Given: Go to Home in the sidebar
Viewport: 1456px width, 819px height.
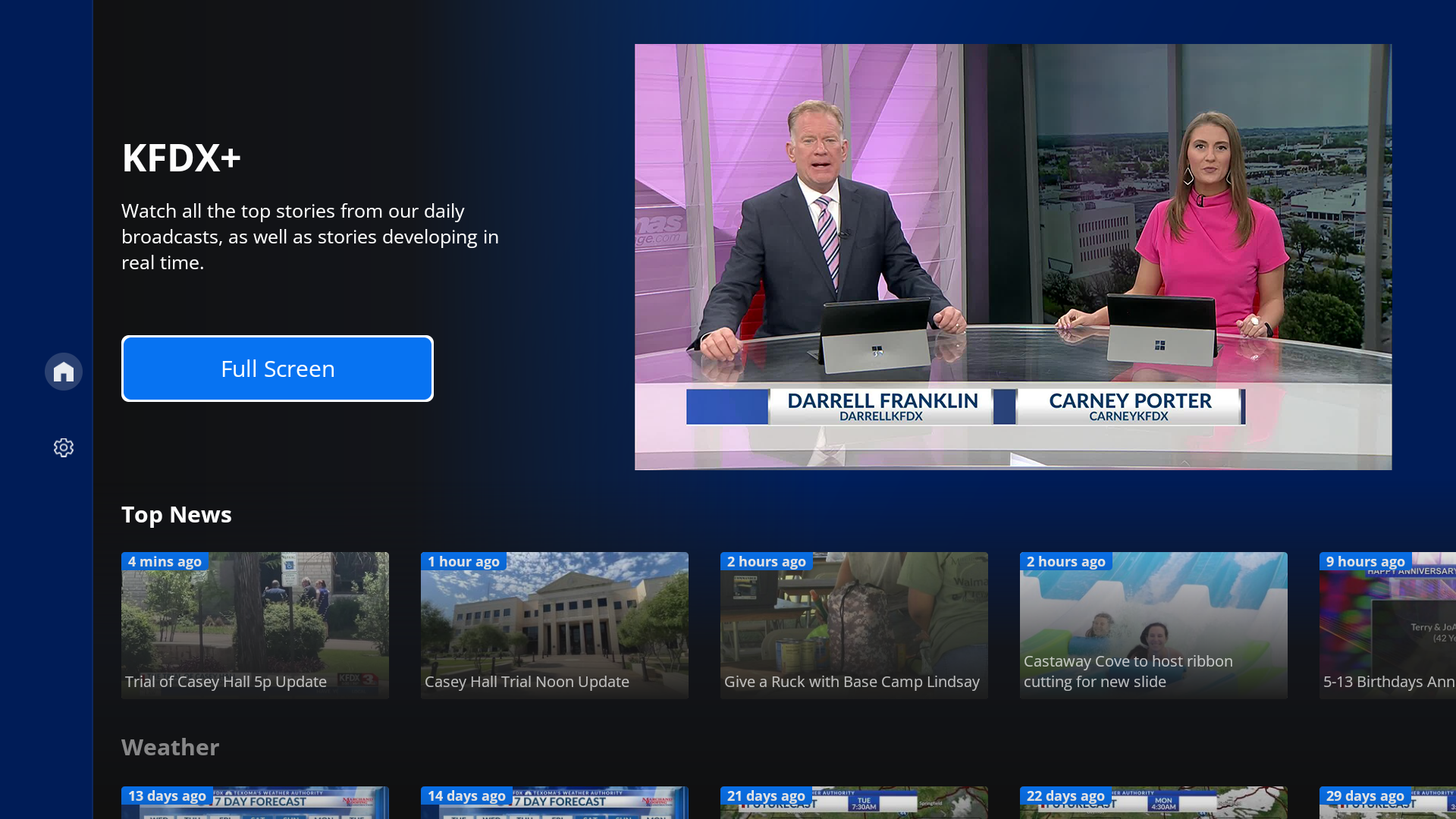Looking at the screenshot, I should [x=64, y=372].
